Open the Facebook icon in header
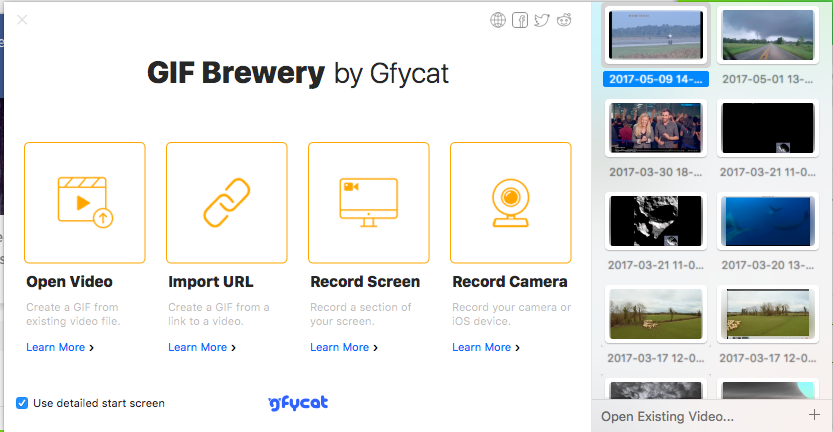Screen dimensions: 833x432 (x=520, y=20)
